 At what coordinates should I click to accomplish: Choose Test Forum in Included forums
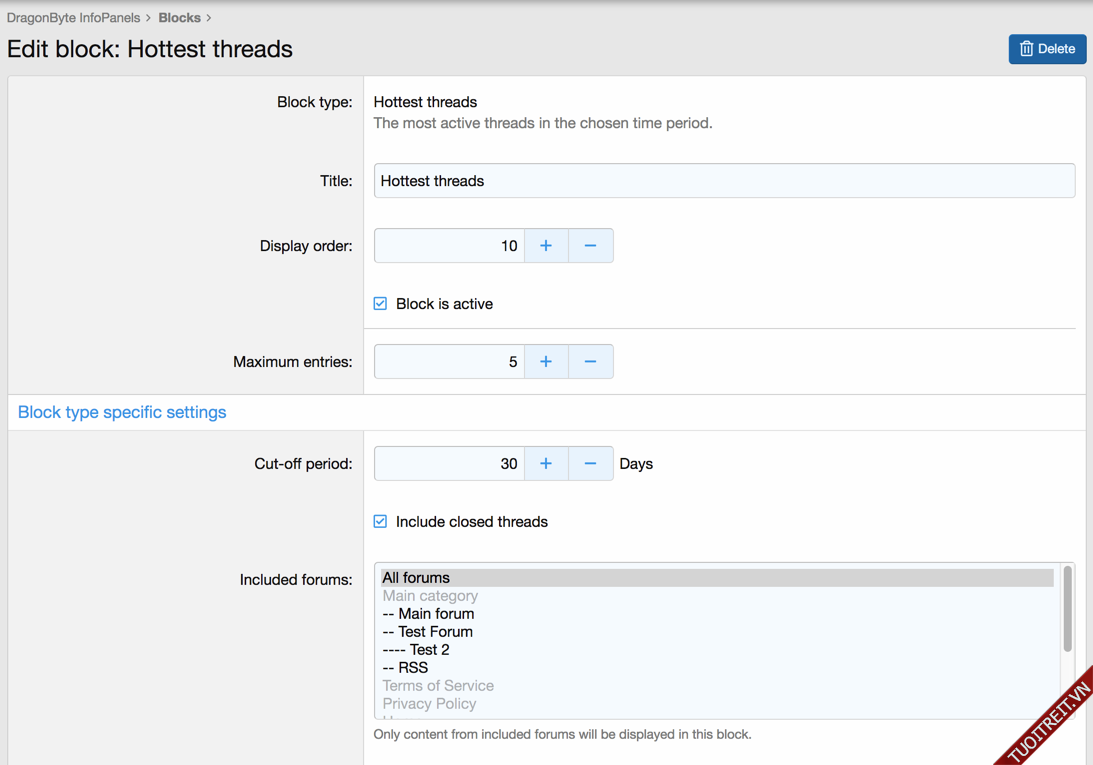[427, 632]
